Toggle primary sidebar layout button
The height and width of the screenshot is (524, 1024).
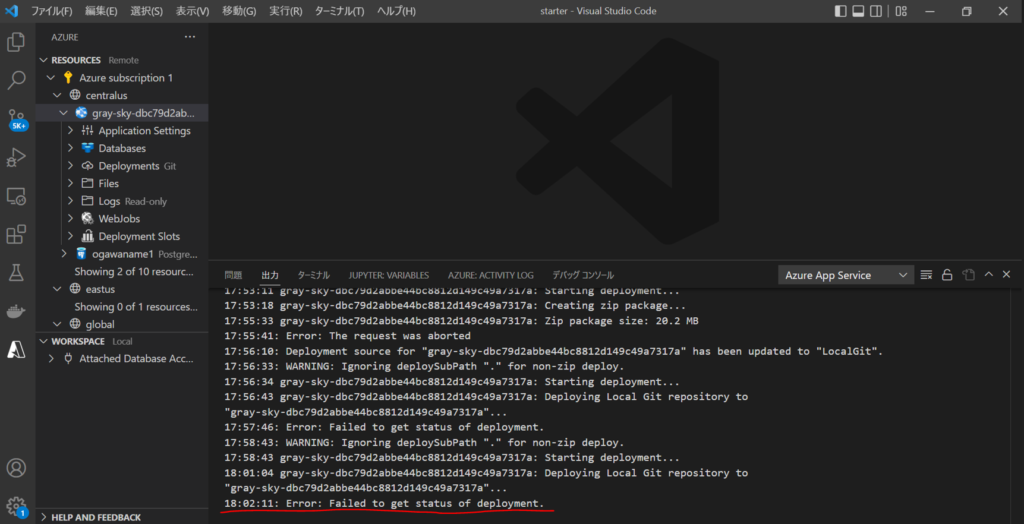[x=841, y=11]
